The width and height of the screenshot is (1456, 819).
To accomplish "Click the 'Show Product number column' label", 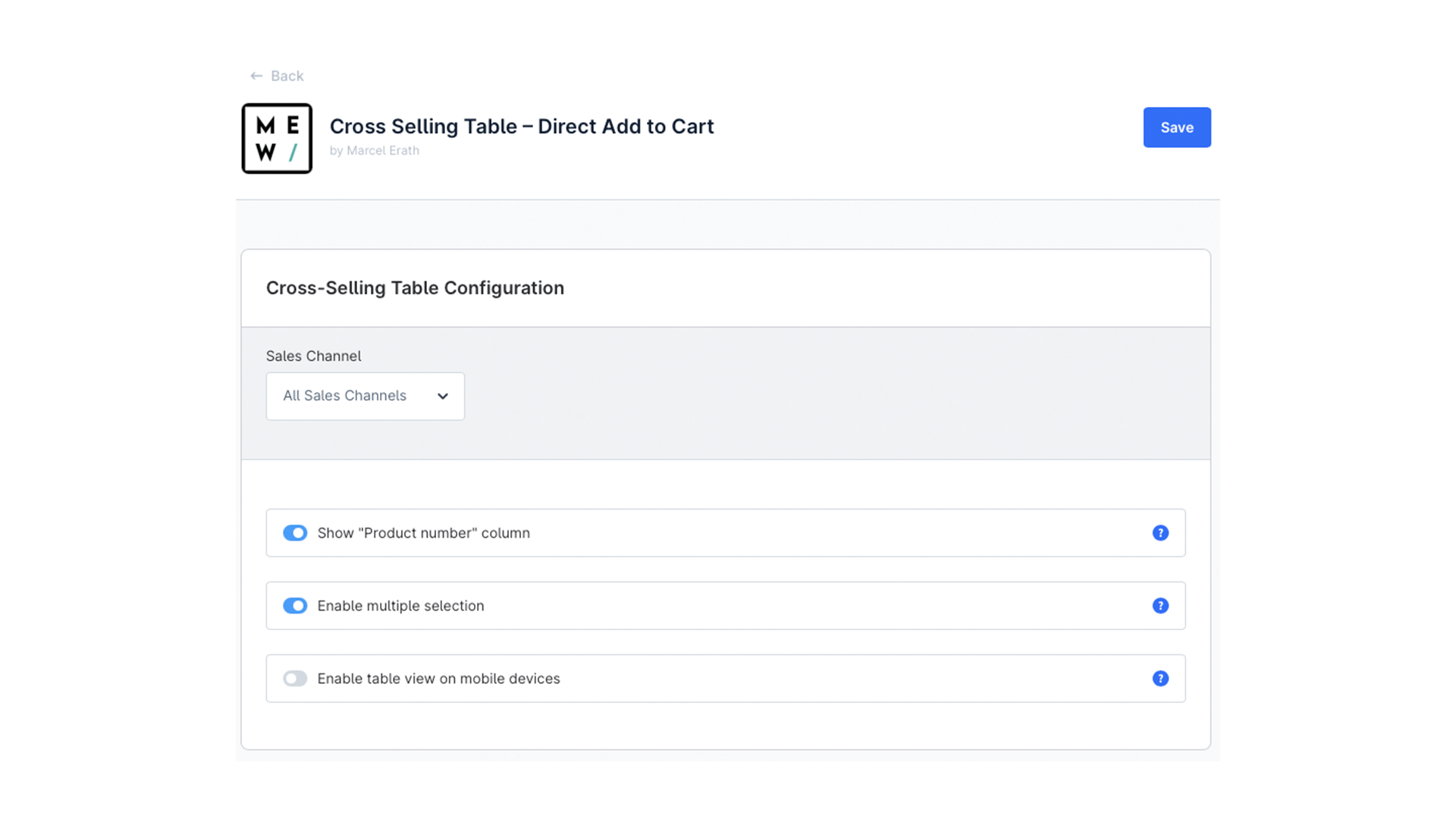I will (423, 533).
